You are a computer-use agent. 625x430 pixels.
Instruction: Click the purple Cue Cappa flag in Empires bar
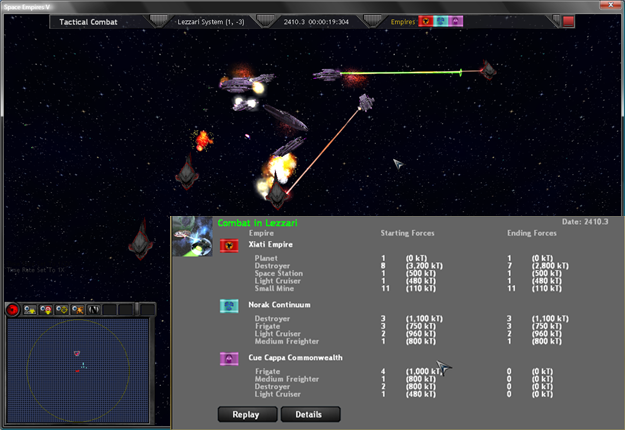tap(456, 22)
